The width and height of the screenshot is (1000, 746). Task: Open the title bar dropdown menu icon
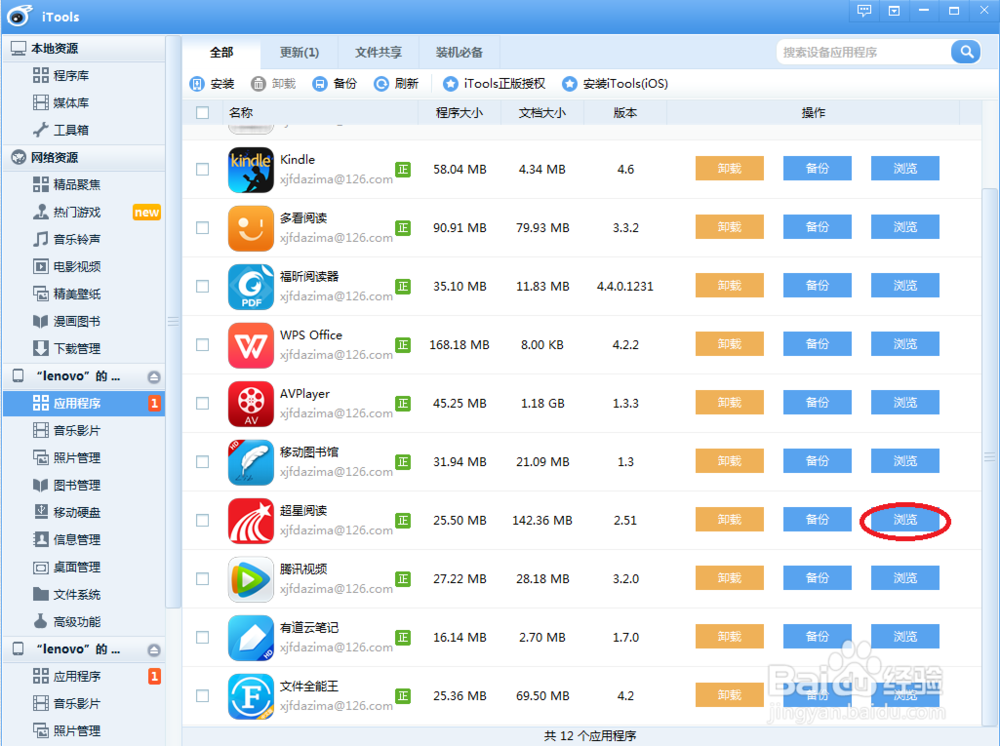coord(894,11)
